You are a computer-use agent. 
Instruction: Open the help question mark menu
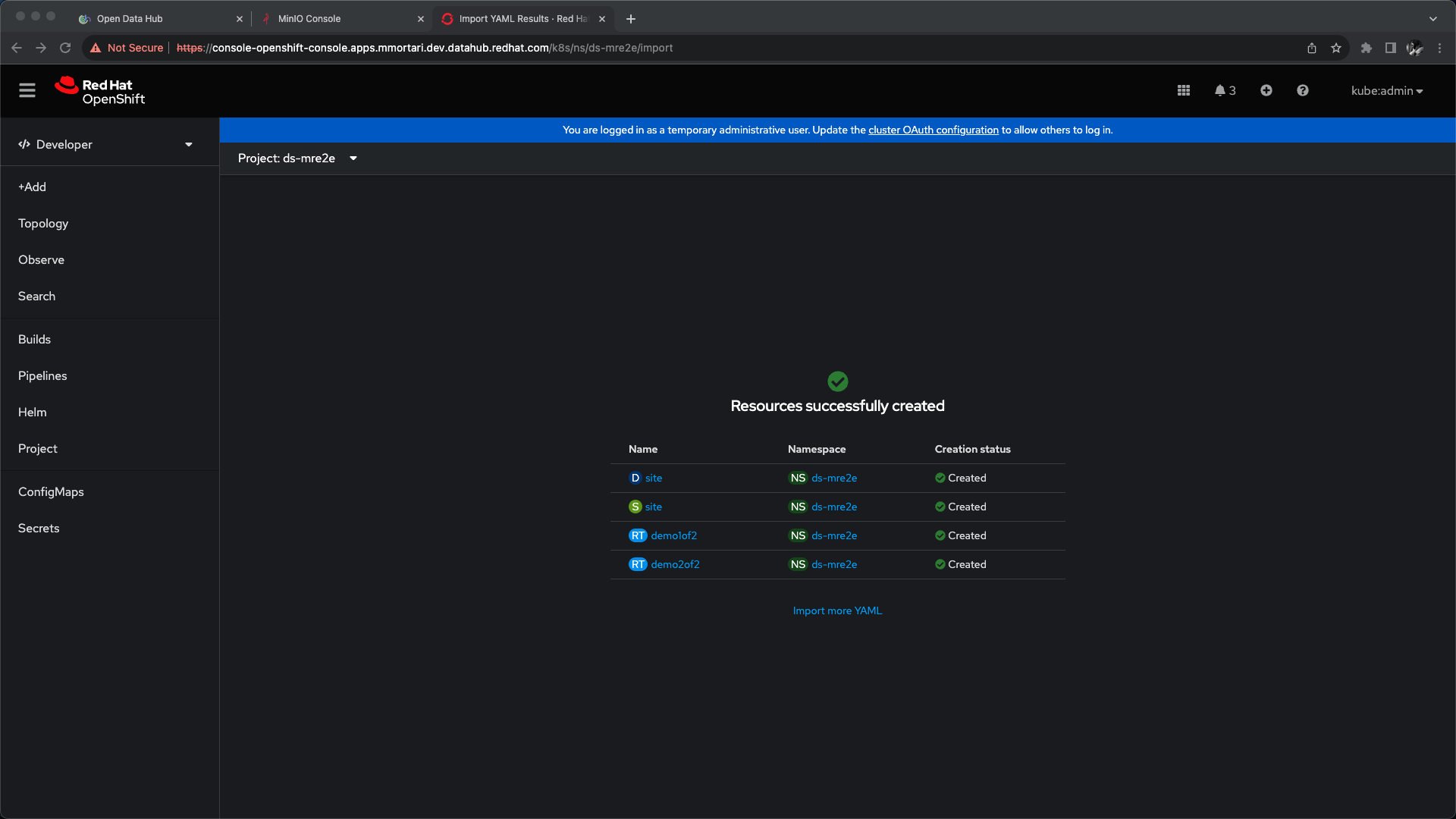1302,90
